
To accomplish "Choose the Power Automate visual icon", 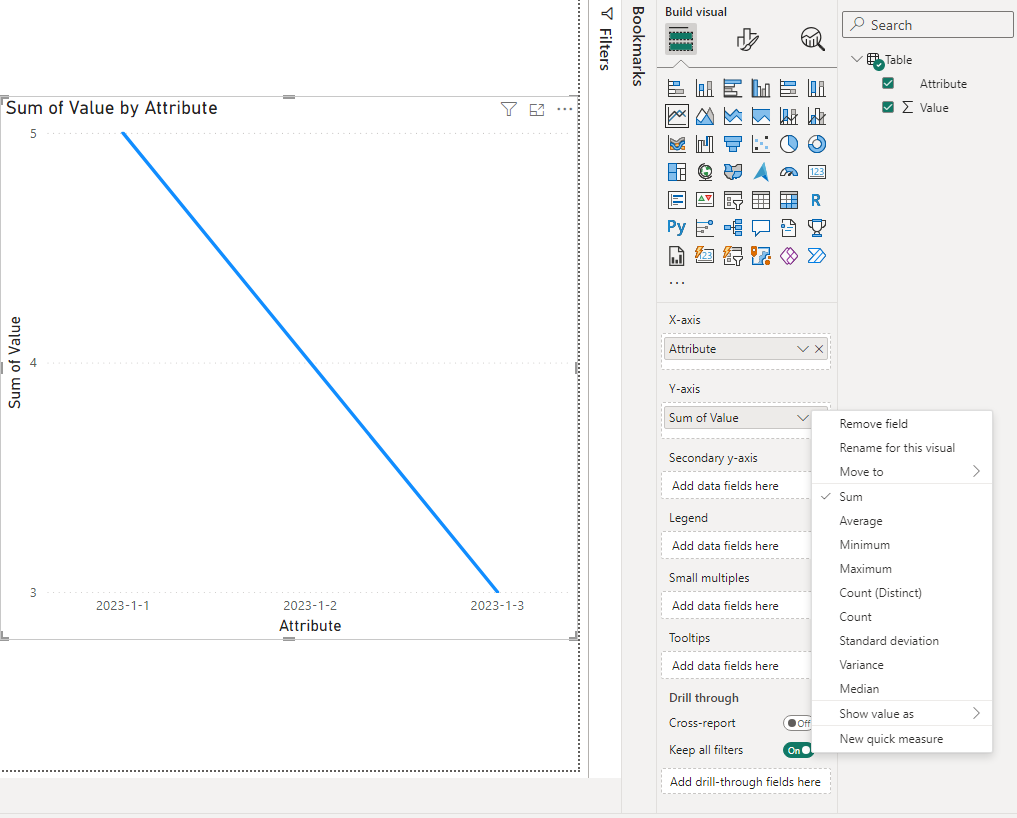I will point(817,256).
